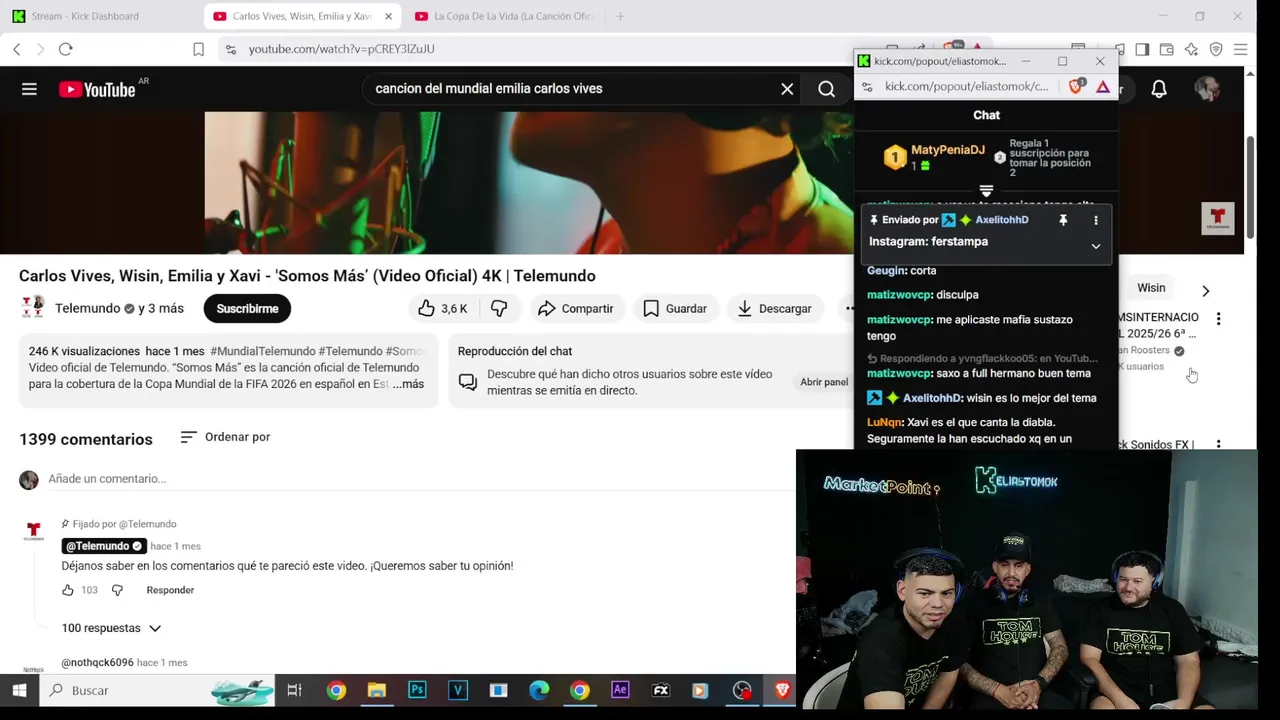1280x720 pixels.
Task: Open pinned message options three dots
Action: click(1096, 220)
